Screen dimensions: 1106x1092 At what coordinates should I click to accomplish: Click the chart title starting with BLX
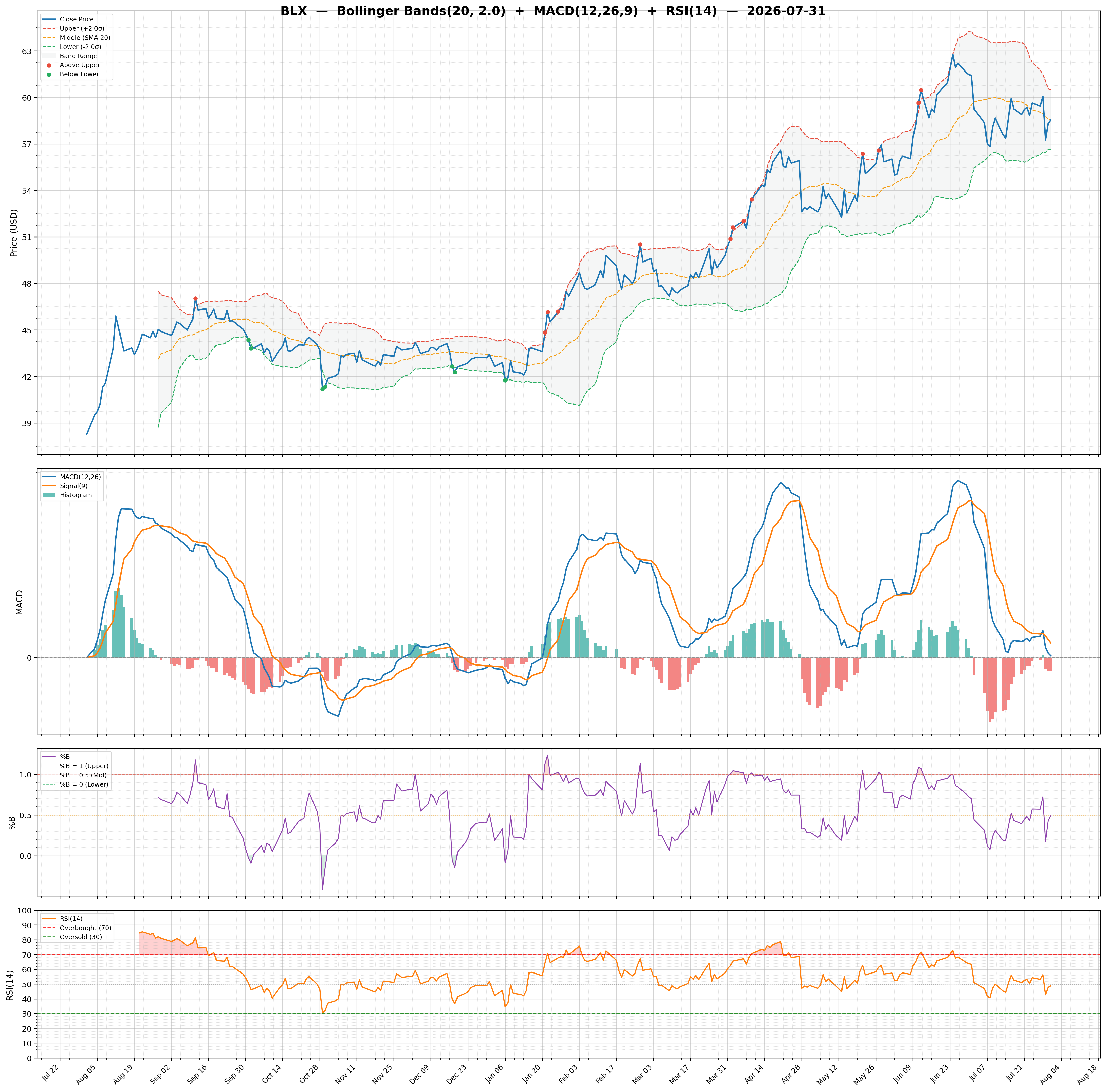coord(553,11)
